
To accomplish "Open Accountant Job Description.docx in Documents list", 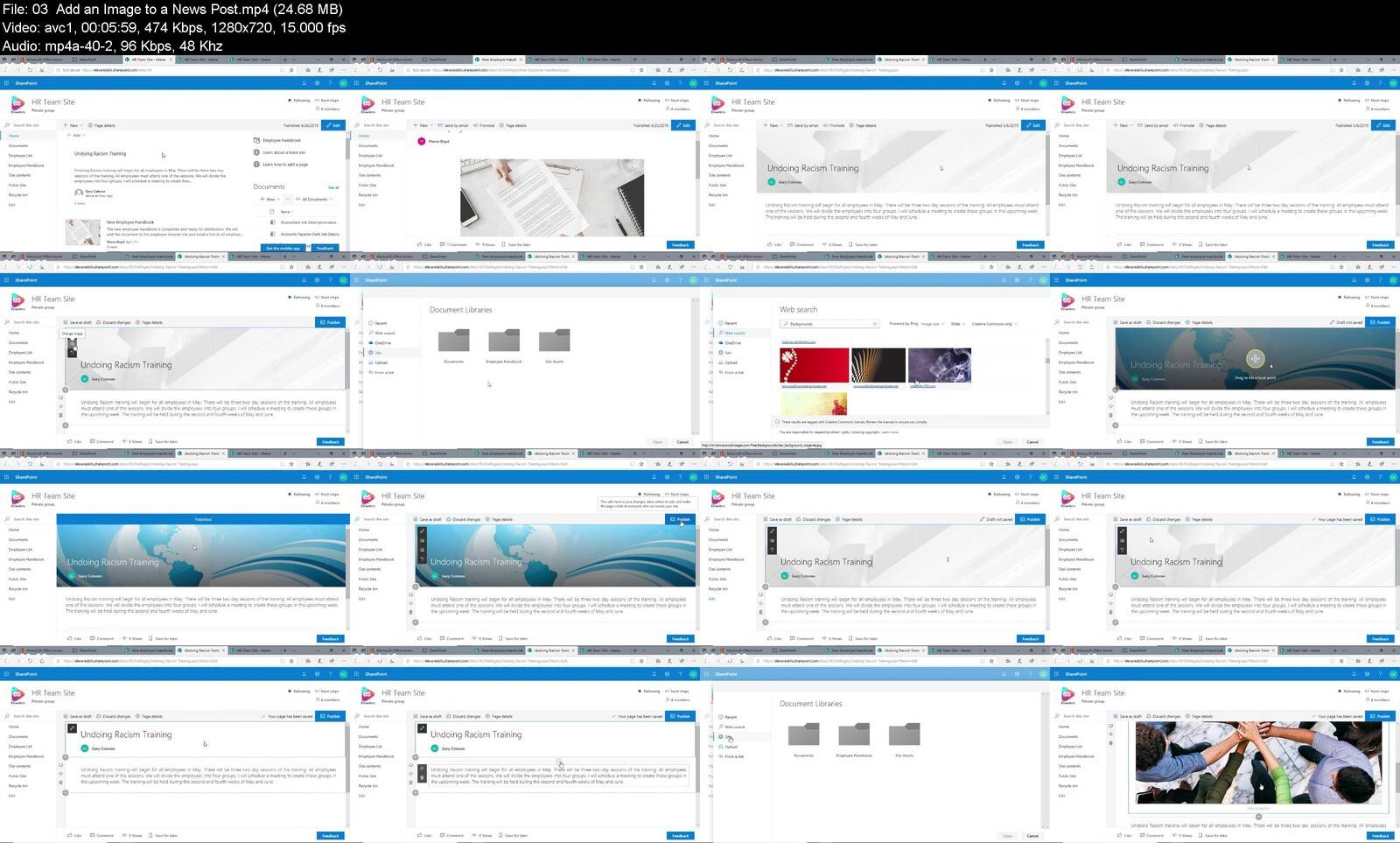I will 308,222.
